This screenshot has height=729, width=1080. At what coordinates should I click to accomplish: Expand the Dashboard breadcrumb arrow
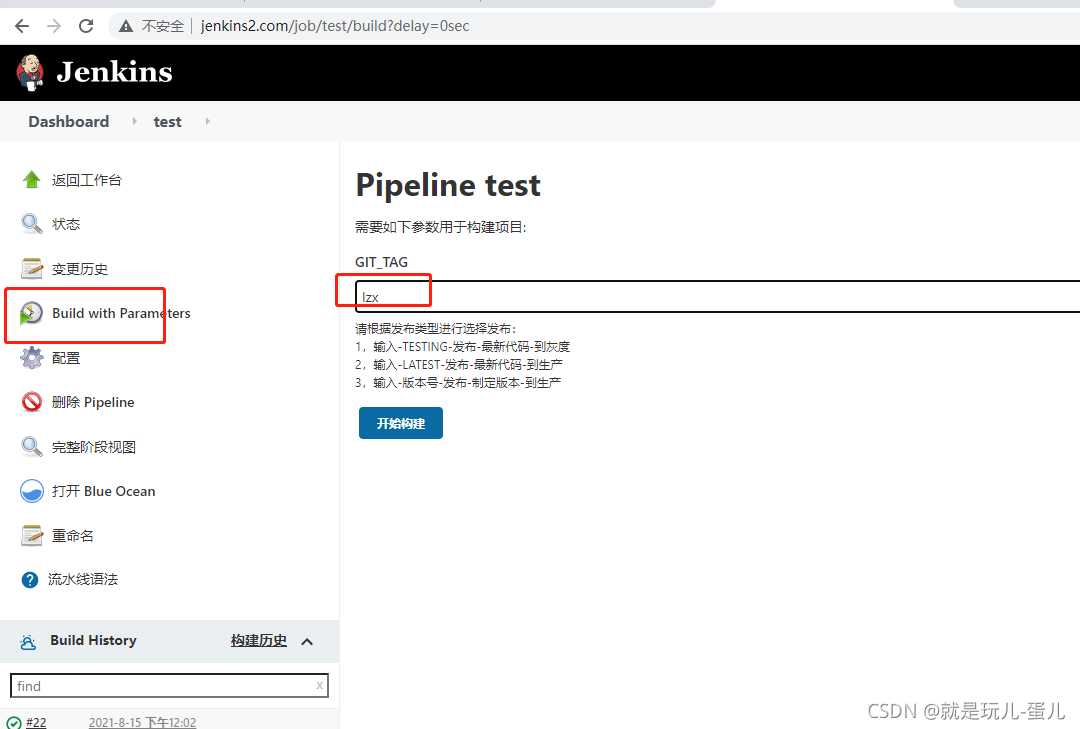click(134, 121)
